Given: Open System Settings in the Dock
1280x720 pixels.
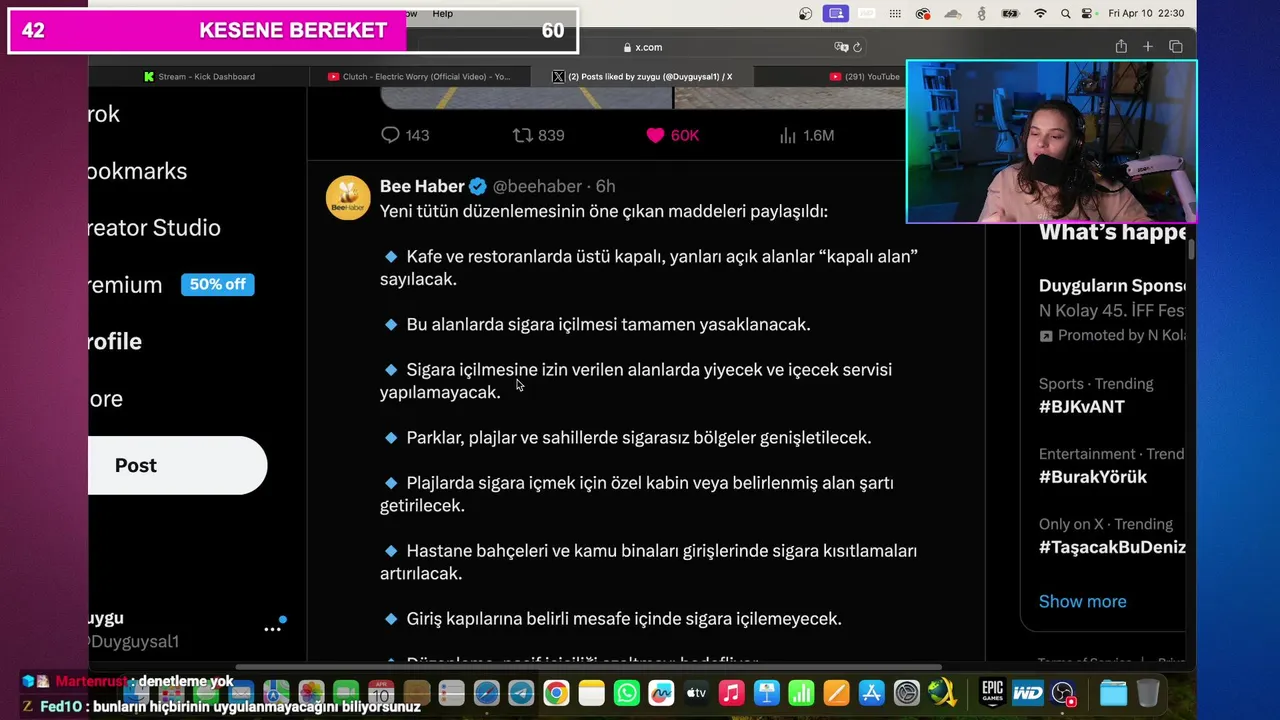Looking at the screenshot, I should coord(906,693).
